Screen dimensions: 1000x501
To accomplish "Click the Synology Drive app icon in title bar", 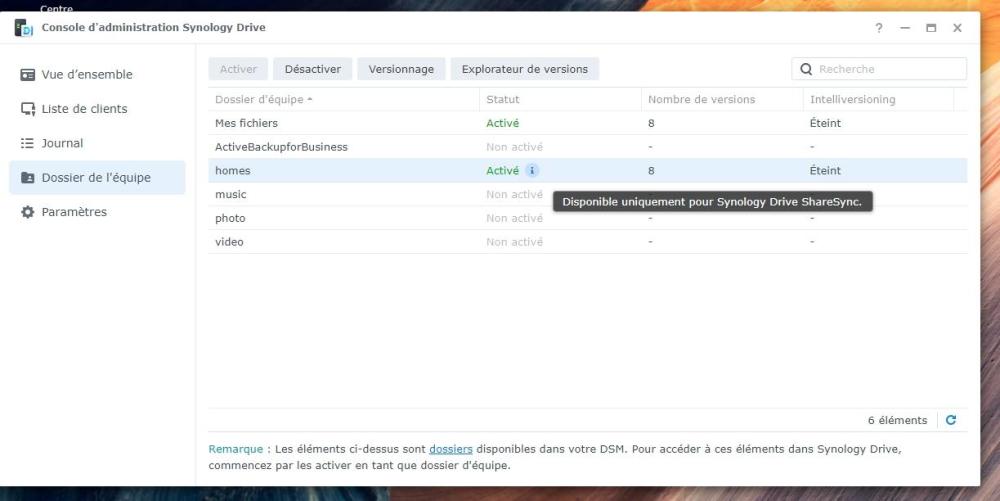I will click(24, 28).
